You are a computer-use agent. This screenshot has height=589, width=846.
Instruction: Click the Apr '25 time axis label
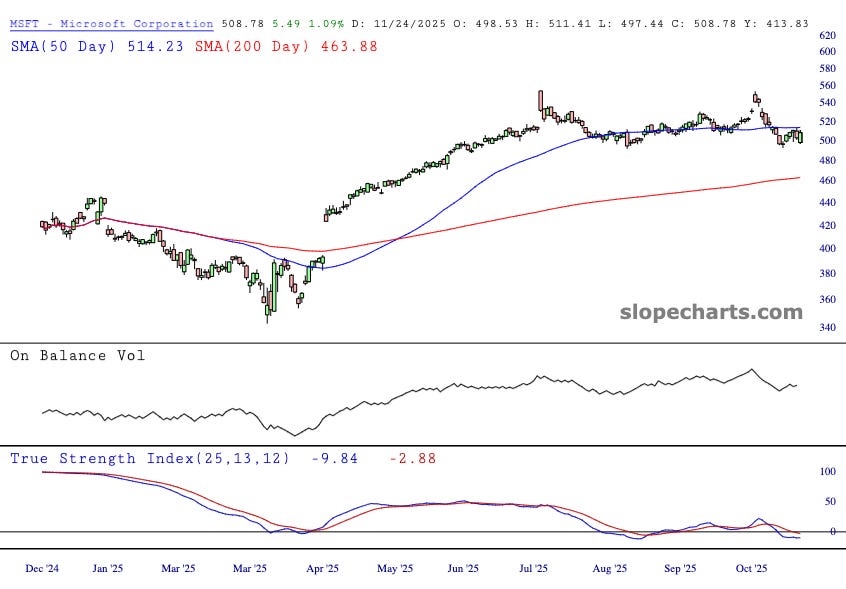click(322, 569)
